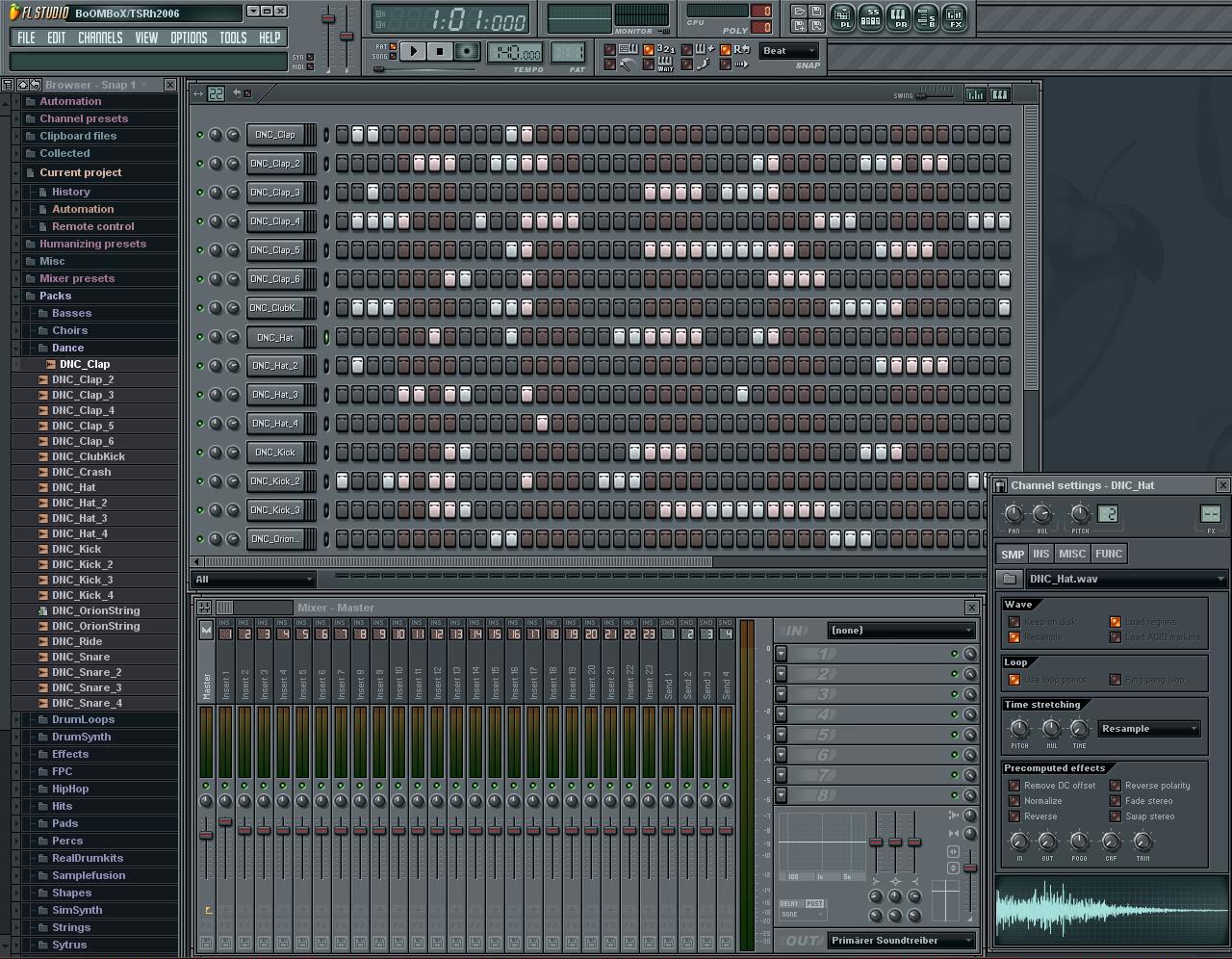Select the DNC_Kick channel button
This screenshot has height=959, width=1232.
tap(275, 453)
